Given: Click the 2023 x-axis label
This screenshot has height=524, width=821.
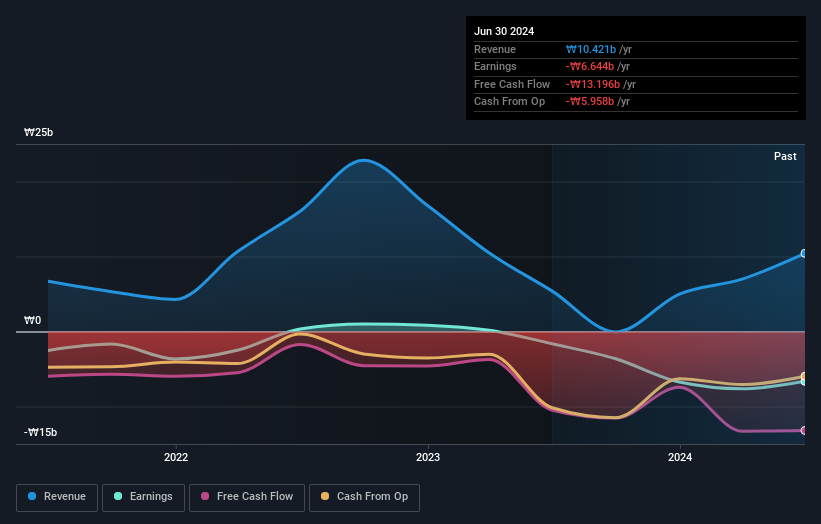Looking at the screenshot, I should click(428, 457).
